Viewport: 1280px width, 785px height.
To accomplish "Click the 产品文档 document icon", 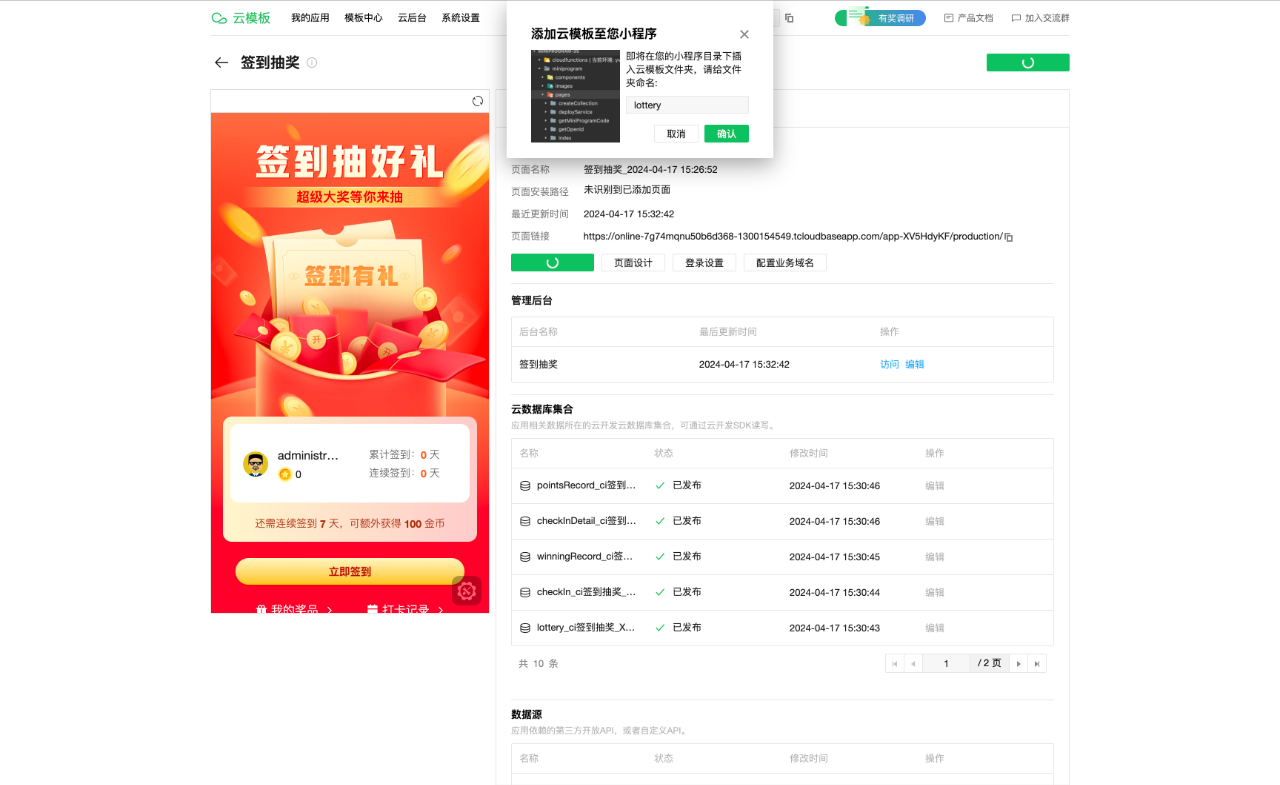I will [949, 18].
